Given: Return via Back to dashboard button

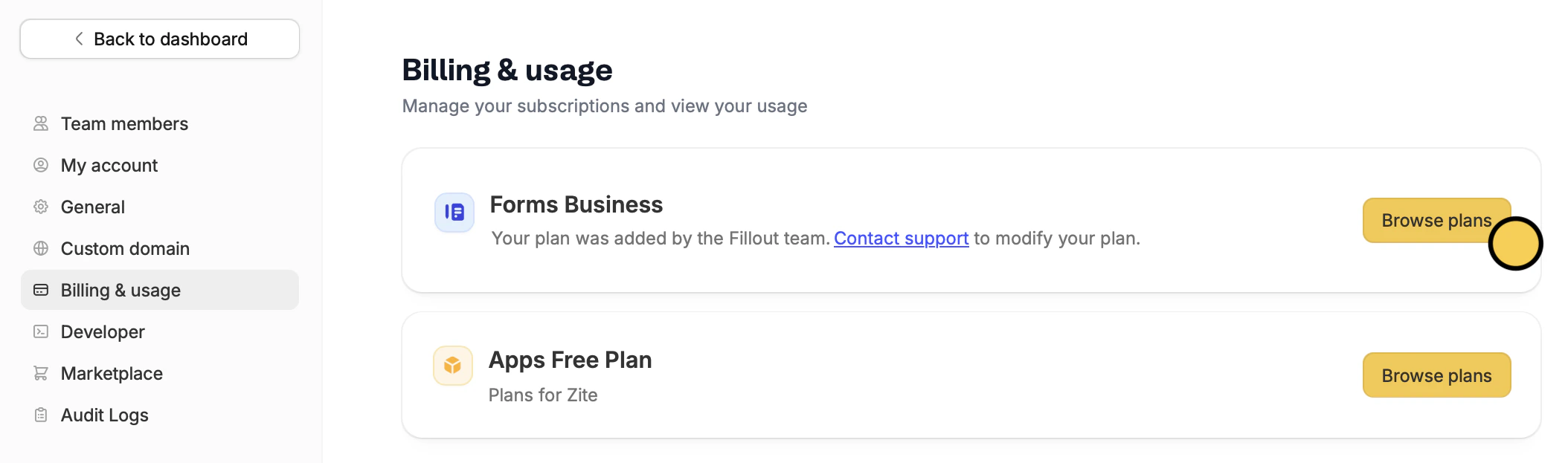Looking at the screenshot, I should click(x=160, y=39).
